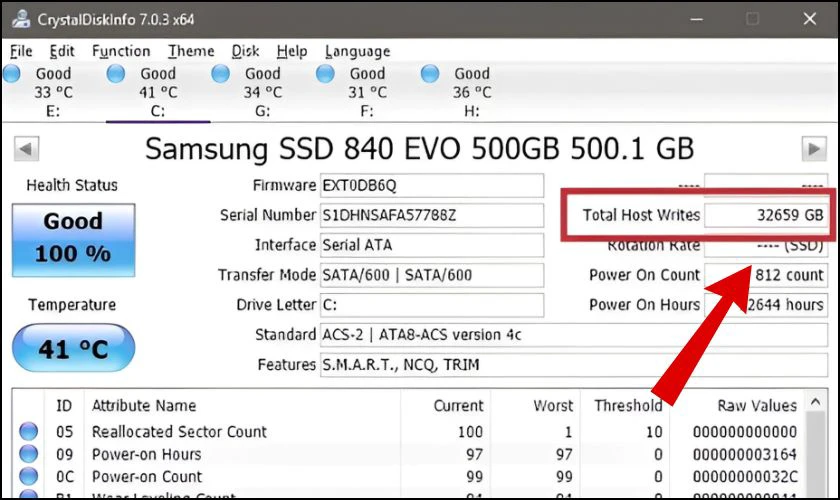This screenshot has height=500, width=840.
Task: Click the blue status orb for drive G:
Action: [x=220, y=73]
